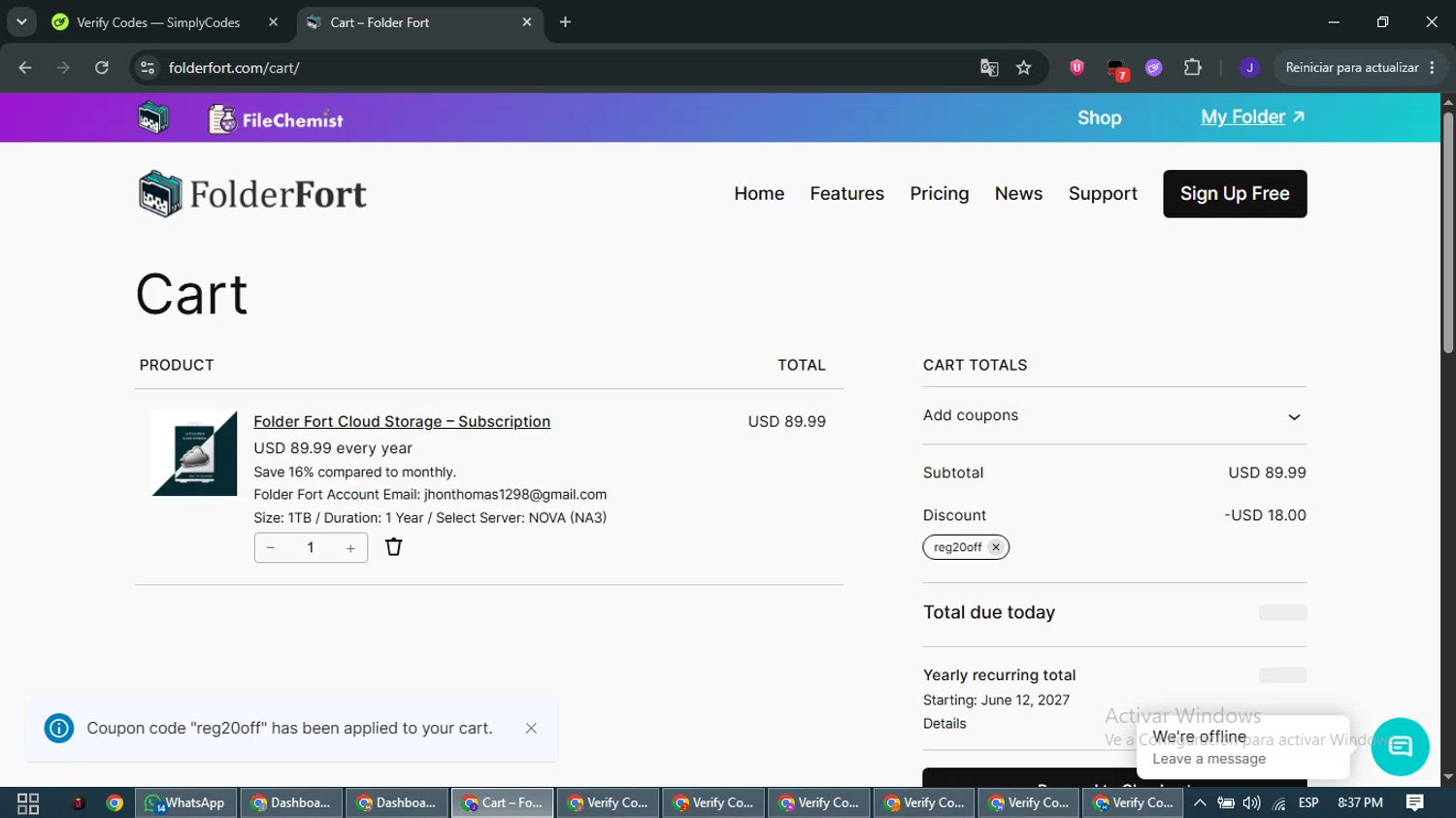Open the Pricing page
Viewport: 1456px width, 818px height.
(x=940, y=194)
